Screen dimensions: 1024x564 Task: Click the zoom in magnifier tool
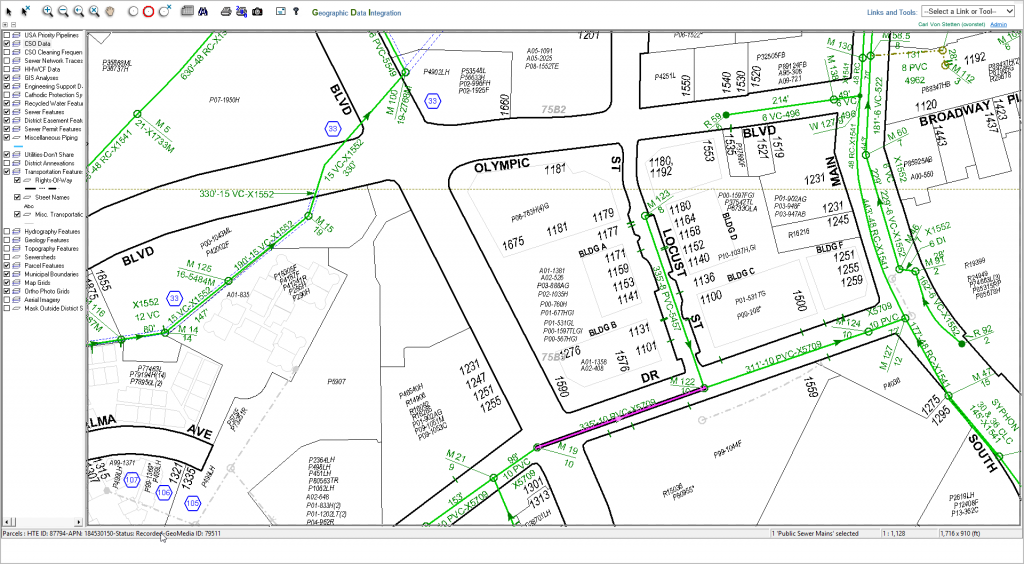[x=45, y=11]
